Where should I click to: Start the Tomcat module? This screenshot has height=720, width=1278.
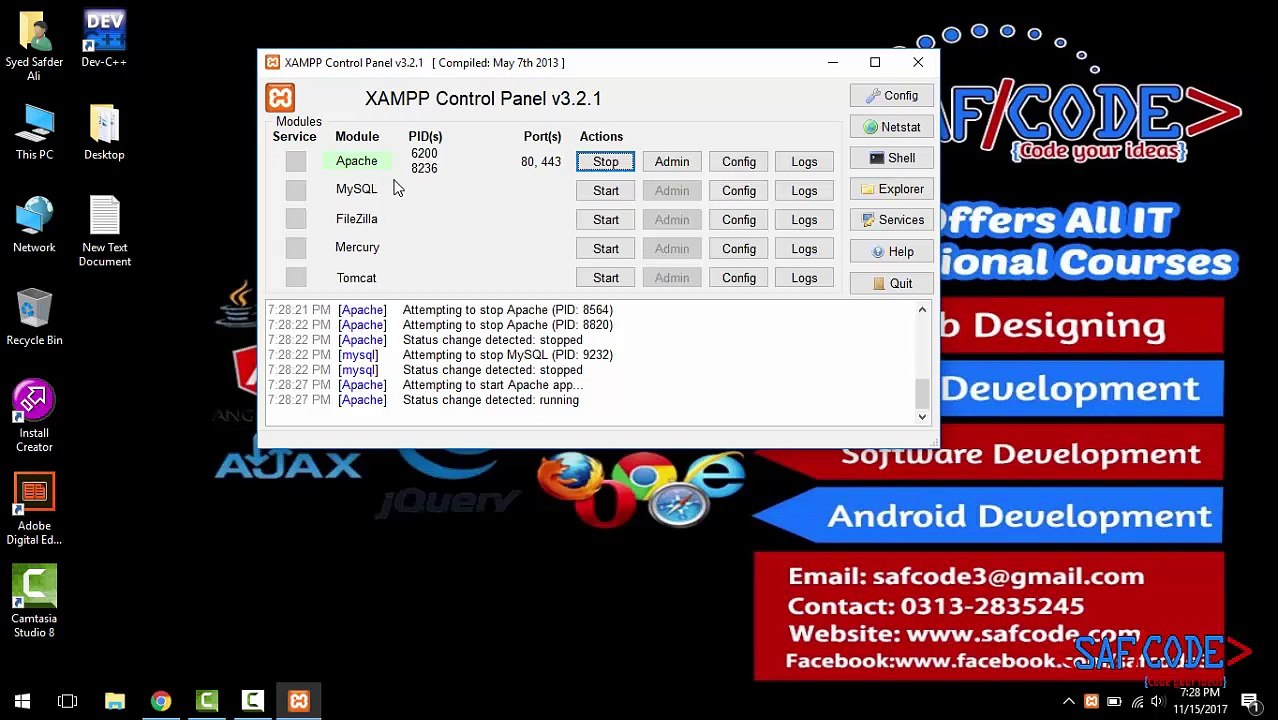(605, 278)
